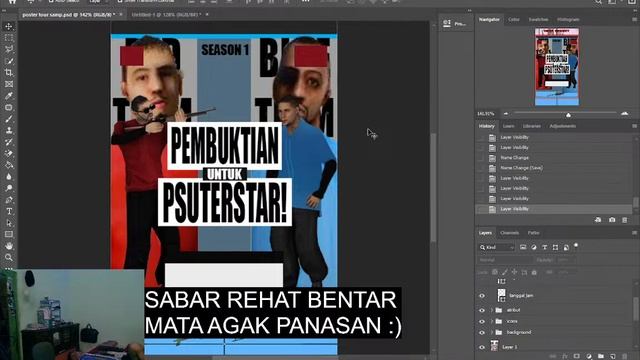Create new document from current history state

598,220
